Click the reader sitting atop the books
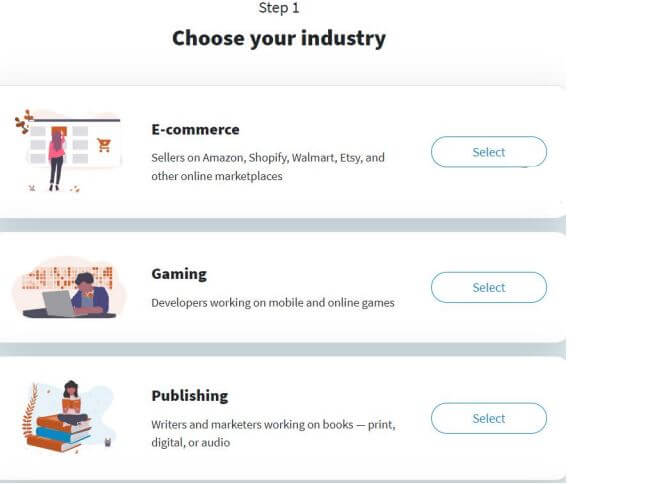Image resolution: width=668 pixels, height=484 pixels. 70,398
